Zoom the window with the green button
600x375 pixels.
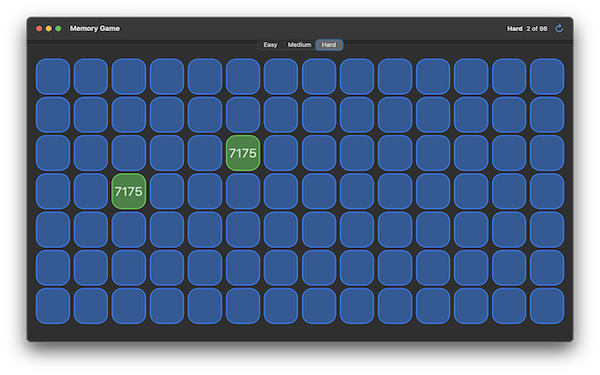pos(58,29)
